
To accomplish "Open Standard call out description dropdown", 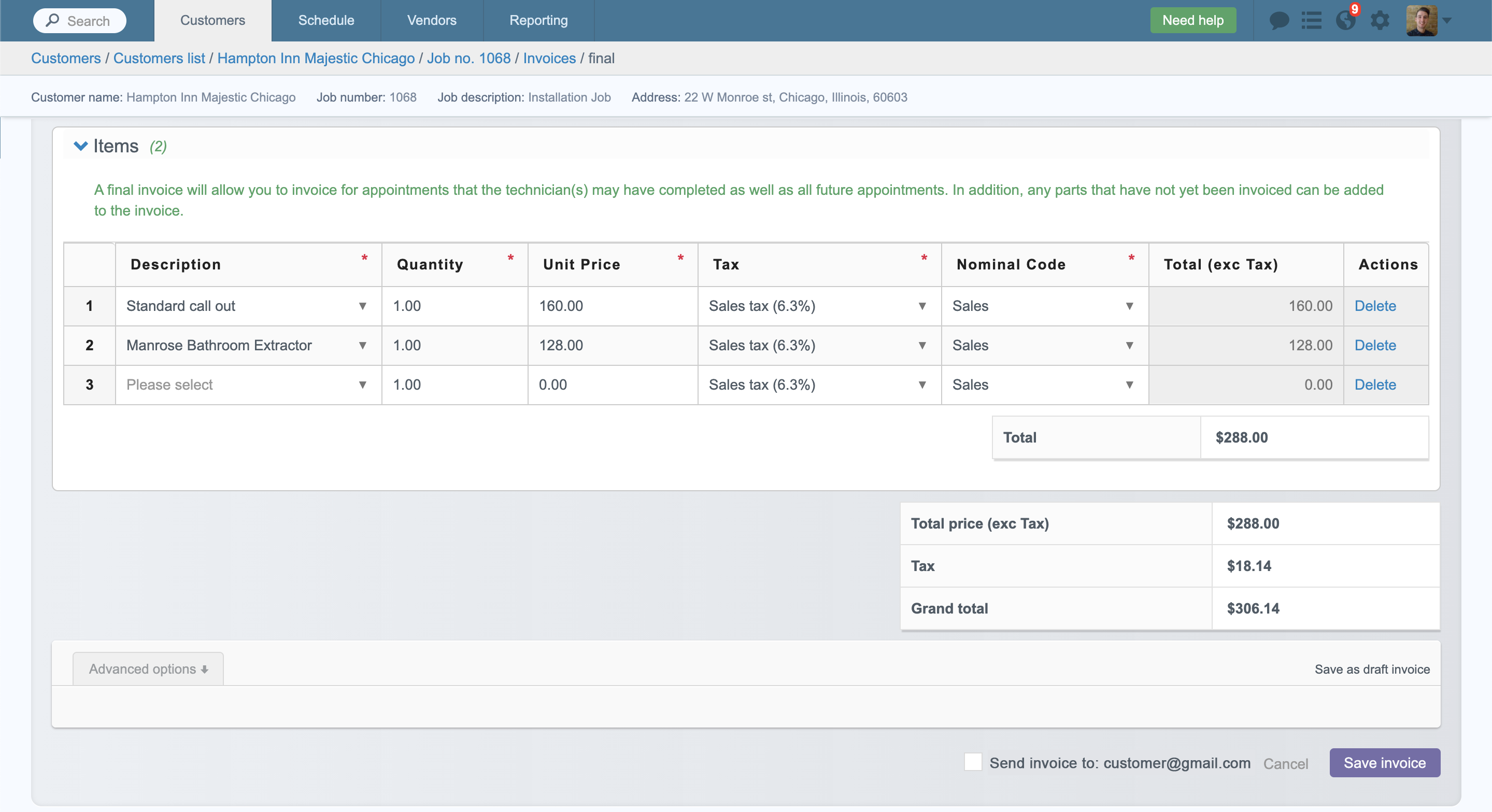I will pyautogui.click(x=363, y=306).
